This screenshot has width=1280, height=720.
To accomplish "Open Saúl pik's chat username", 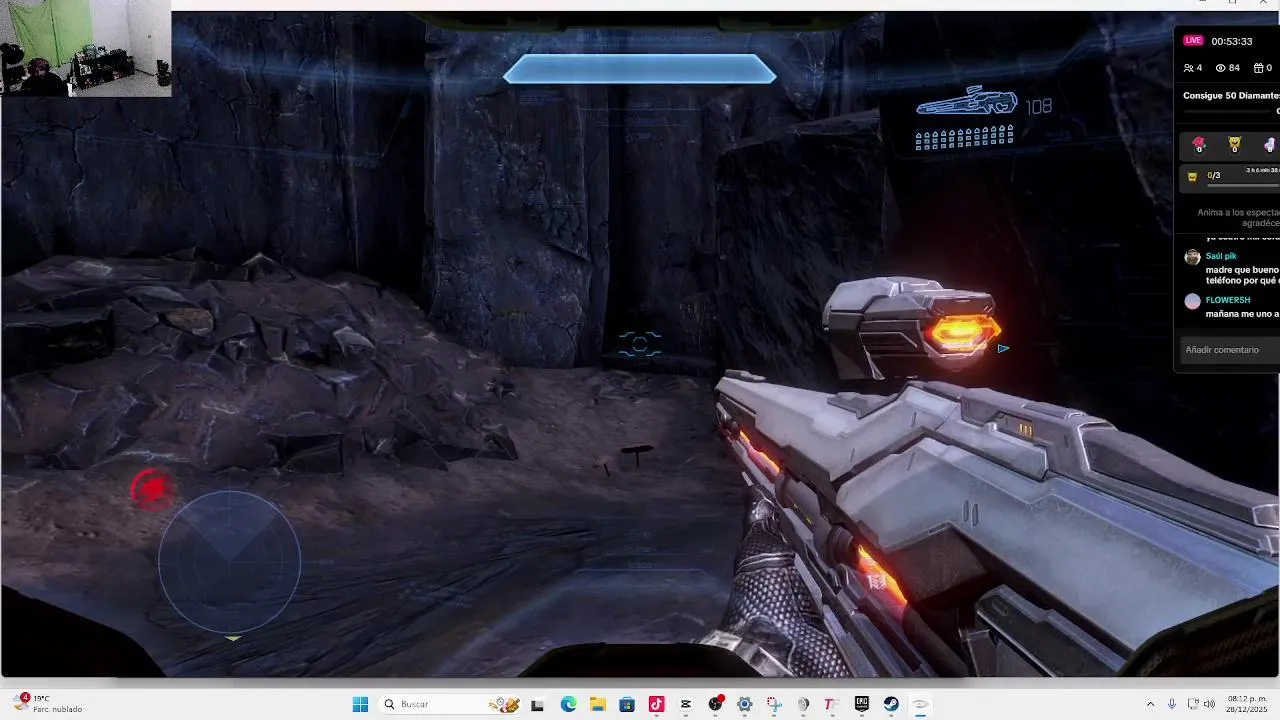I will (1221, 256).
